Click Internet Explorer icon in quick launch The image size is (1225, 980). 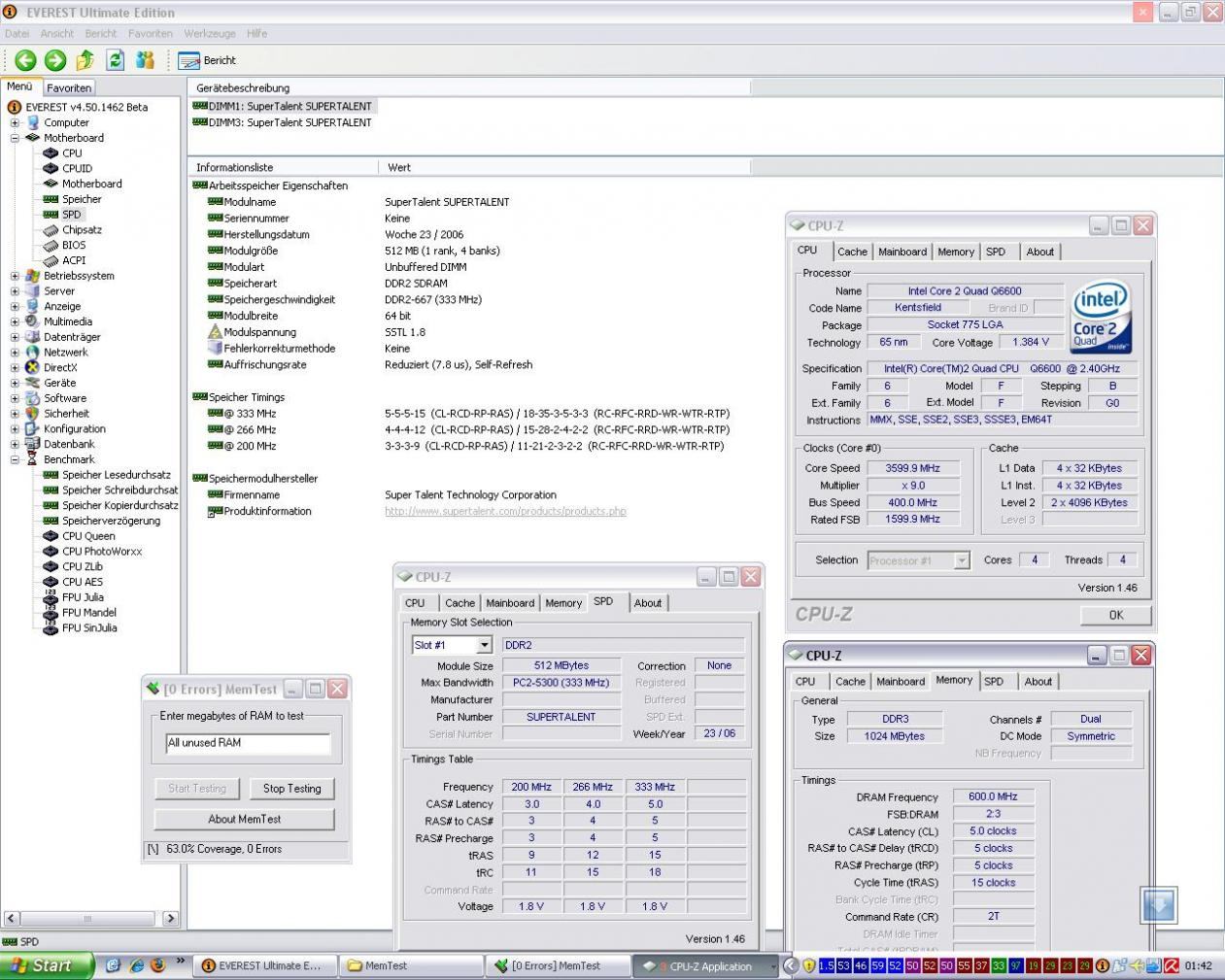(136, 965)
